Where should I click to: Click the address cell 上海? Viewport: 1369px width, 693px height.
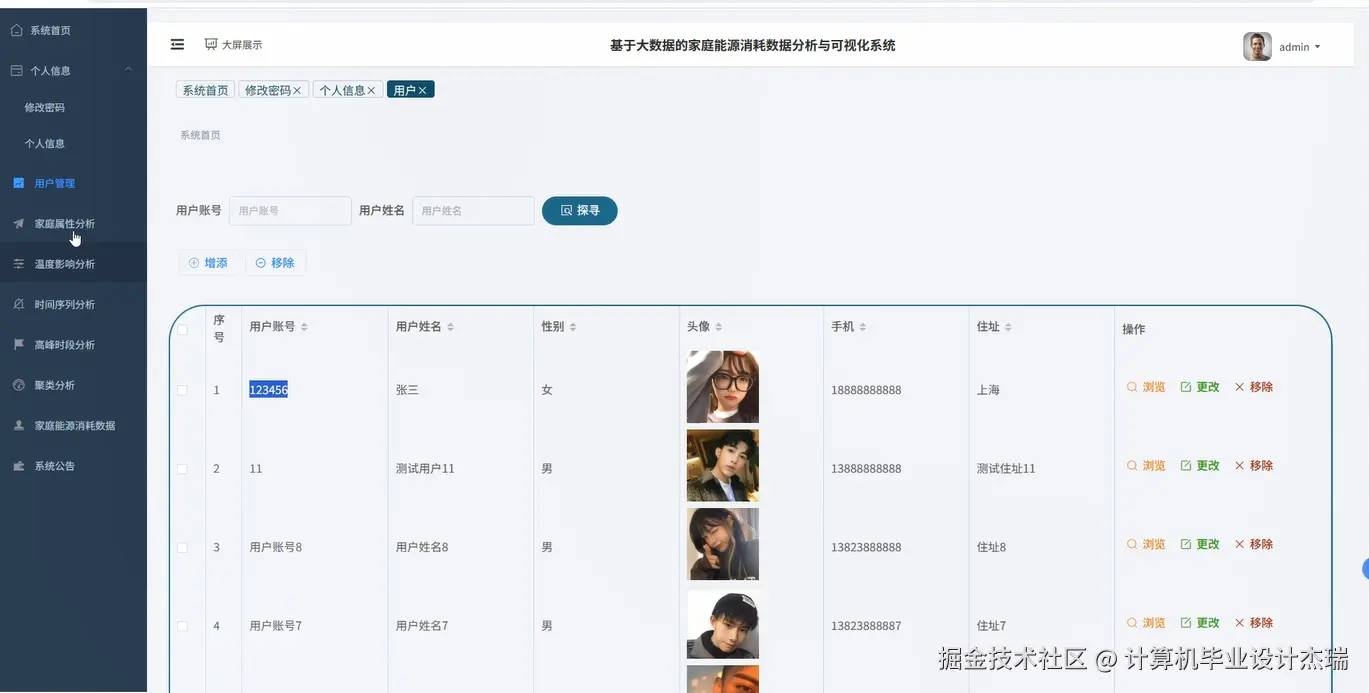click(988, 390)
